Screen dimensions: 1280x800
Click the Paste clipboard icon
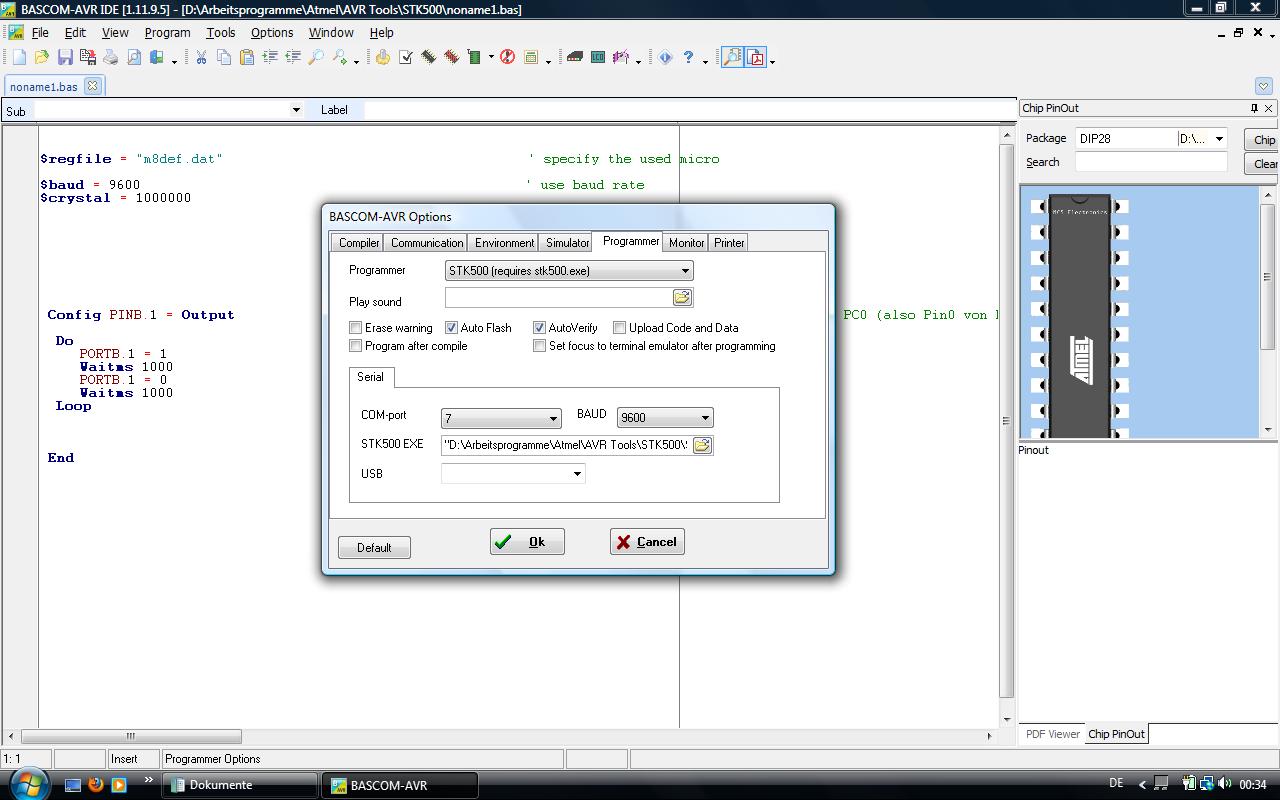pos(247,58)
